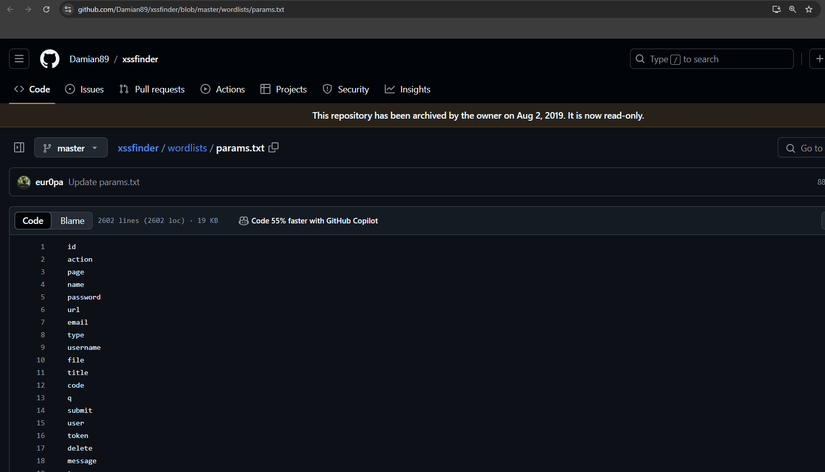Click the 'page' line text

click(76, 272)
